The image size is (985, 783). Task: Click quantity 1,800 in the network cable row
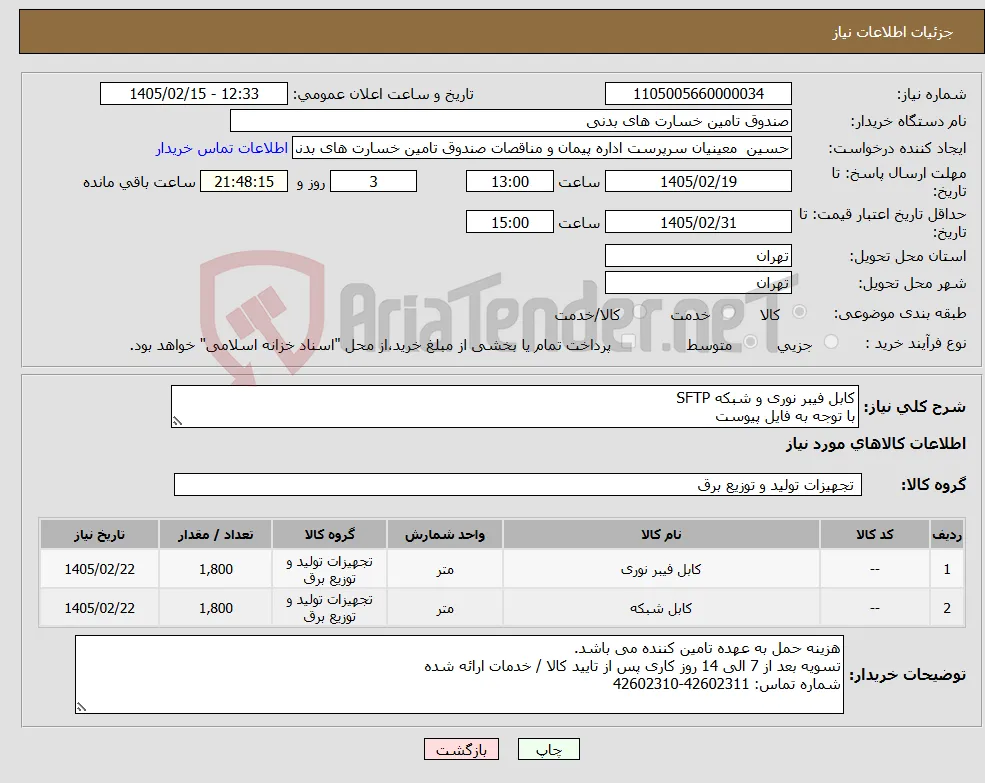pos(215,608)
